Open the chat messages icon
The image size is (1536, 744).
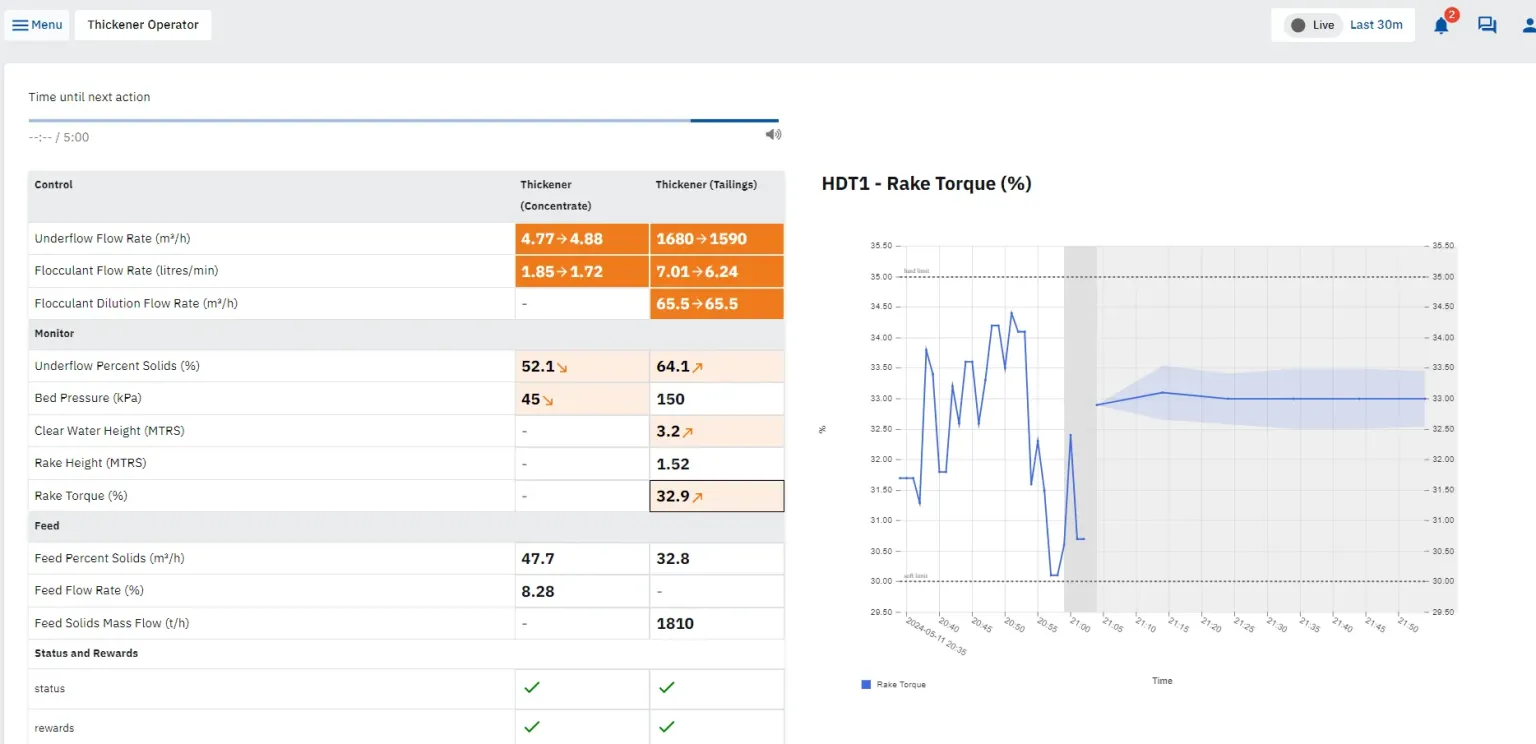click(x=1487, y=26)
